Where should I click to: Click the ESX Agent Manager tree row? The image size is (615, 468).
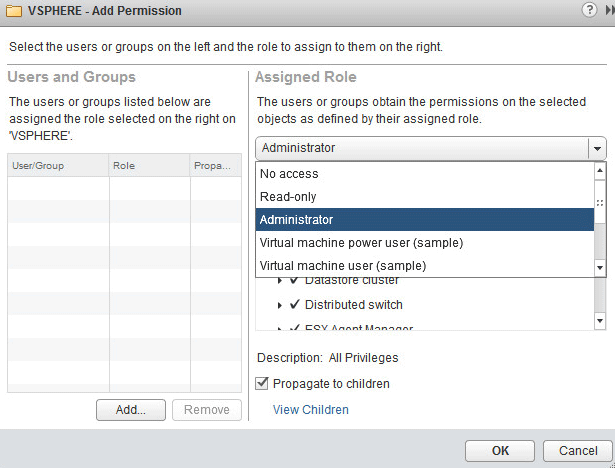(425, 327)
